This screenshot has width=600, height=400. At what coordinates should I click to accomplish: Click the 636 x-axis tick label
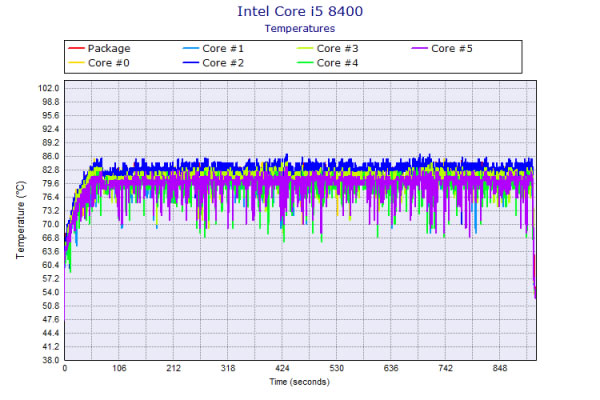[x=391, y=368]
